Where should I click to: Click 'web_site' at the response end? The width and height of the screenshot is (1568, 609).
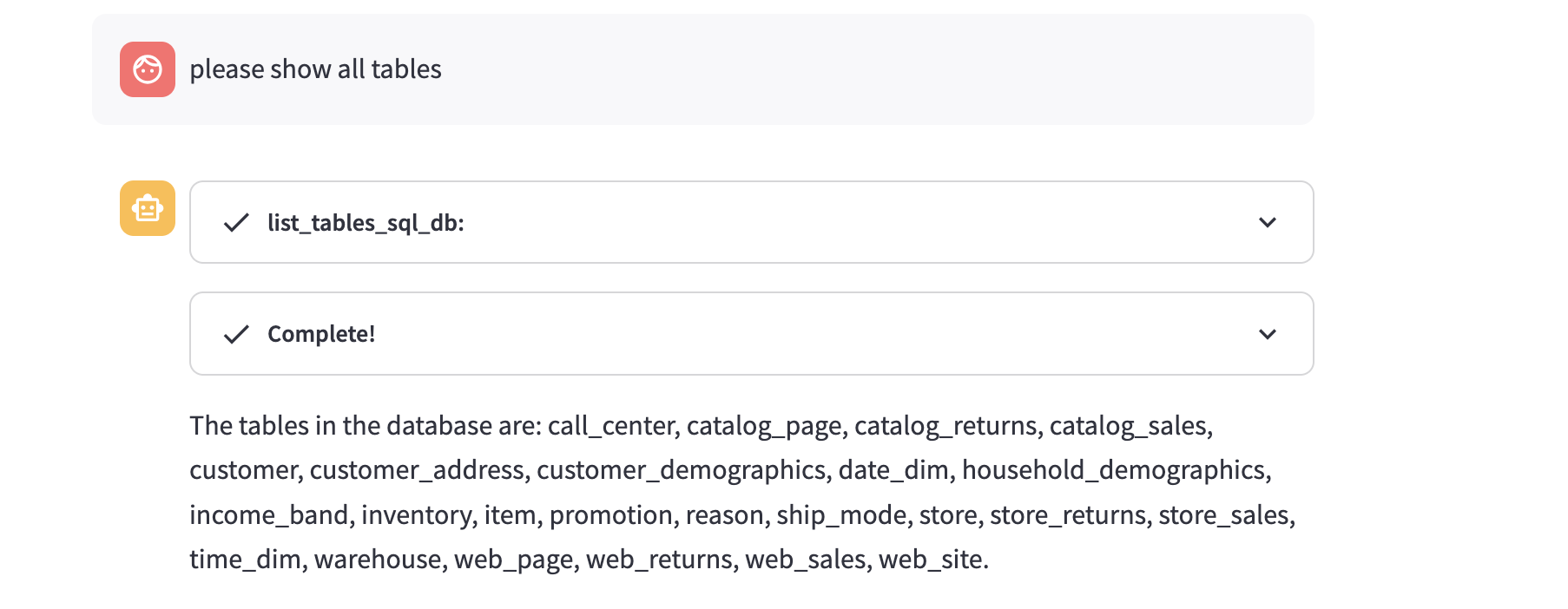click(x=931, y=560)
